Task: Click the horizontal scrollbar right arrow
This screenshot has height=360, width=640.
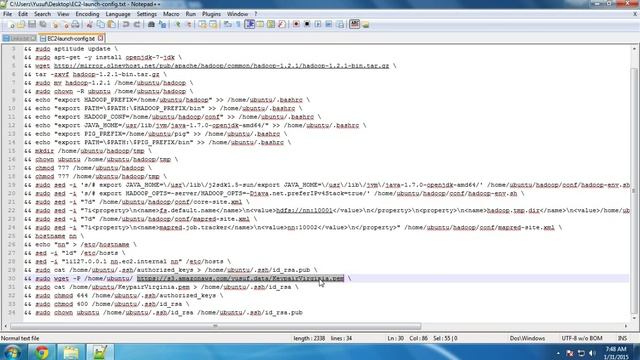Action: (626, 326)
